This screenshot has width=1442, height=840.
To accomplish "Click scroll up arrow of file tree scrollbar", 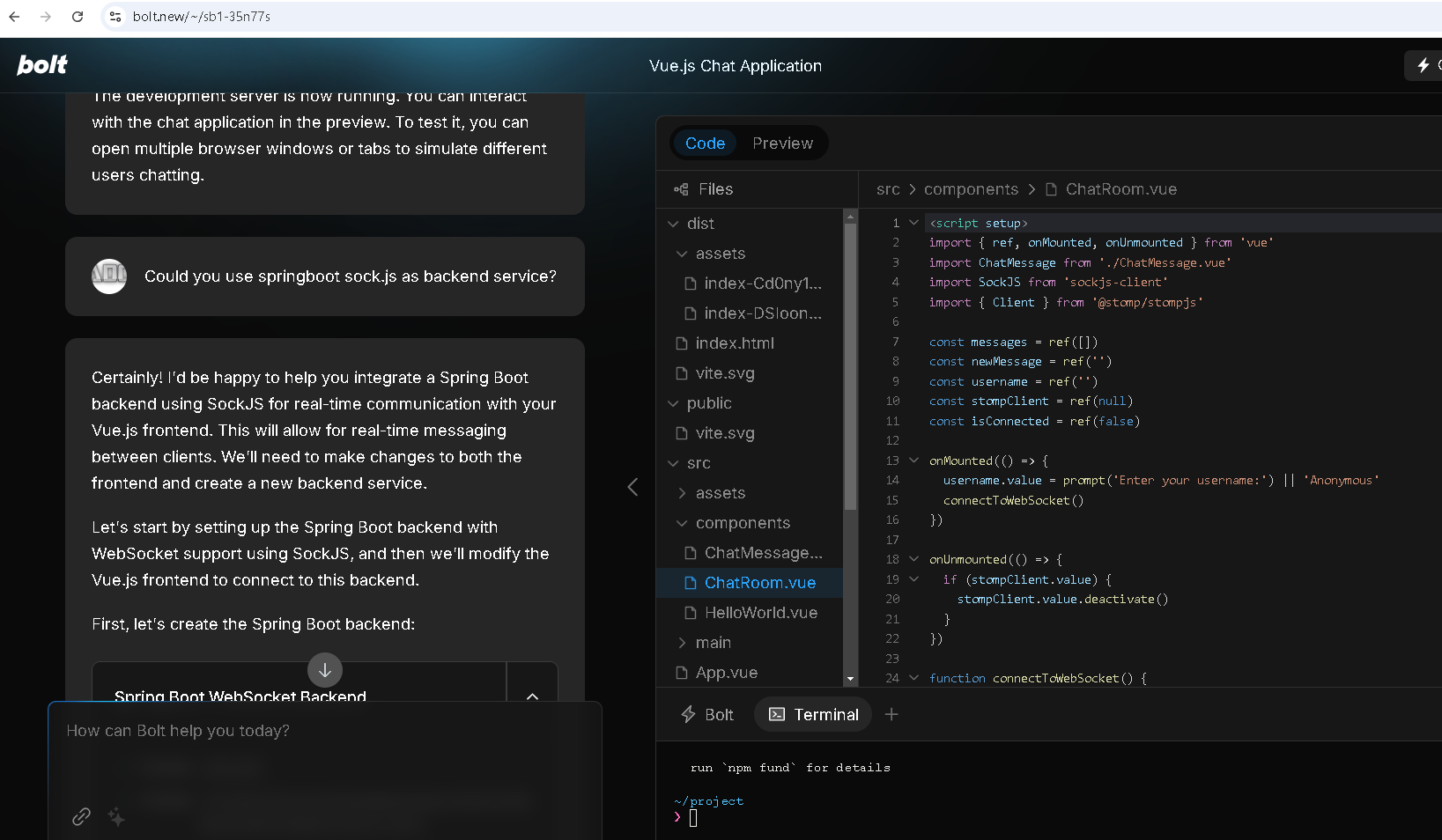I will pos(850,216).
